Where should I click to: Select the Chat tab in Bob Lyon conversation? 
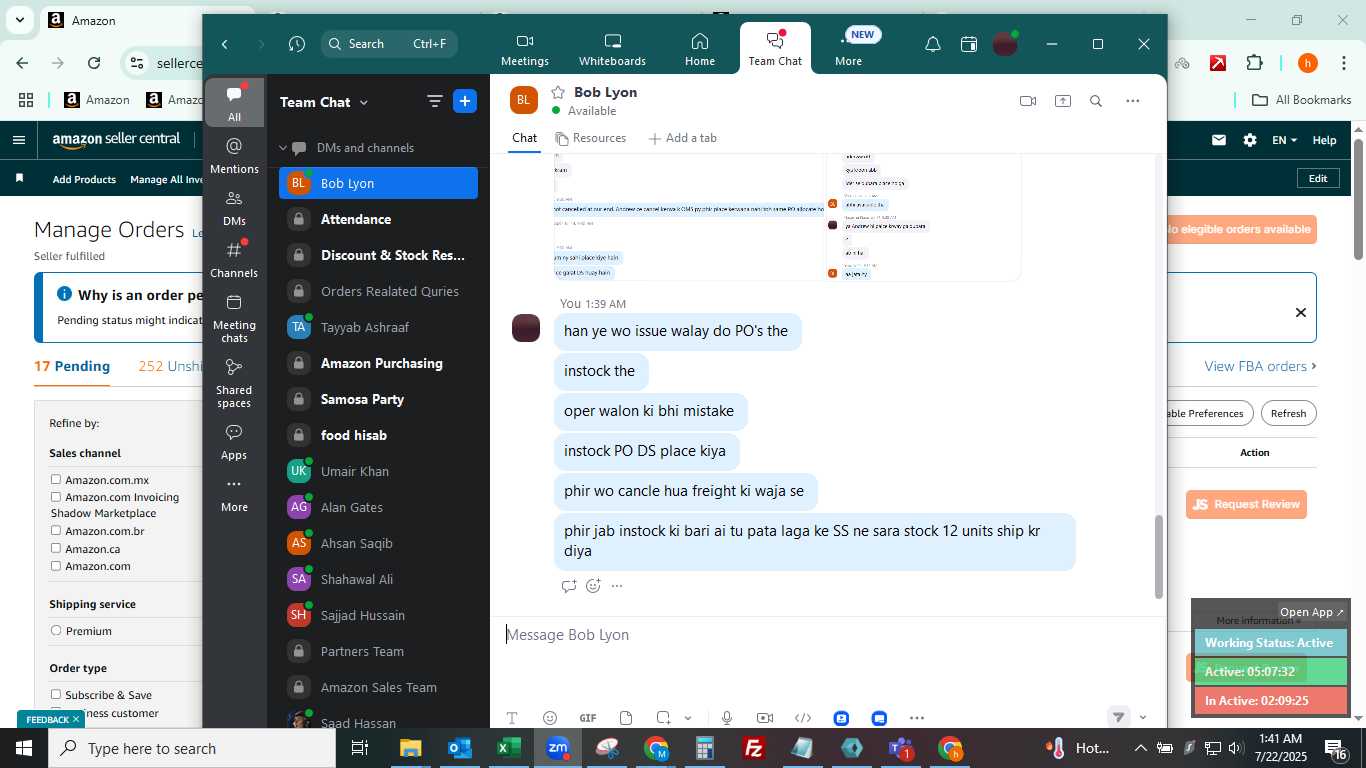(x=524, y=138)
